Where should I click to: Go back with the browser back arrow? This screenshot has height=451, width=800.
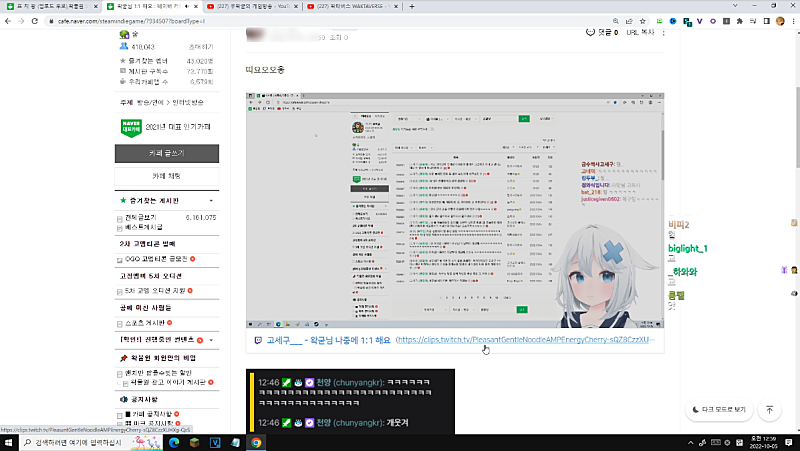(8, 21)
